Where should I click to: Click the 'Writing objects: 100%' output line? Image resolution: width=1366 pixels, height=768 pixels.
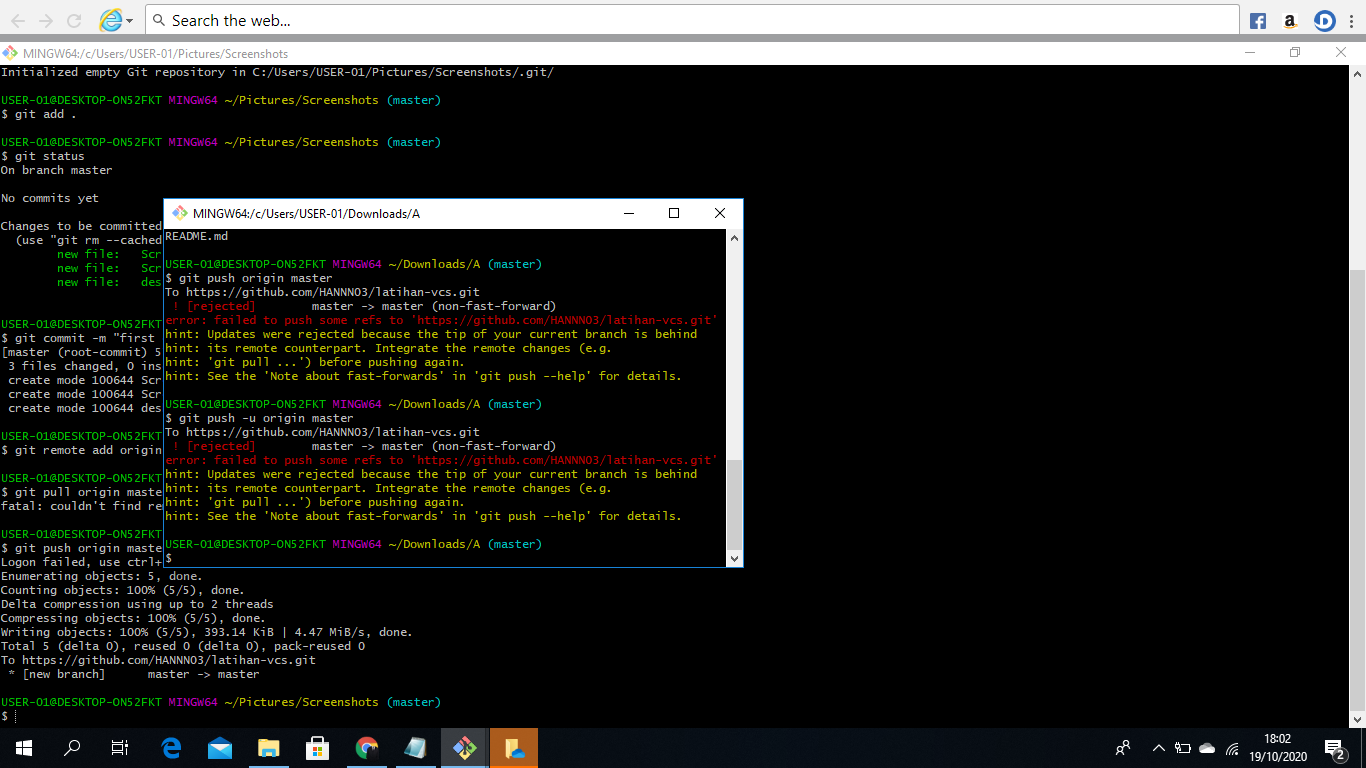click(206, 632)
